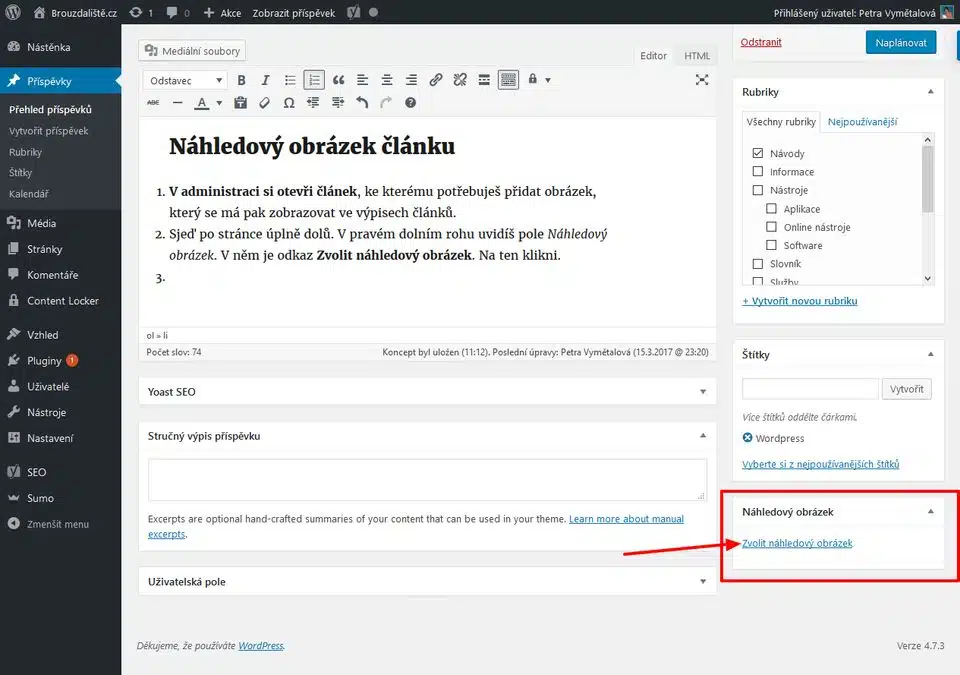Collapse the Náhledový obrázek panel
This screenshot has height=675, width=960.
[931, 511]
